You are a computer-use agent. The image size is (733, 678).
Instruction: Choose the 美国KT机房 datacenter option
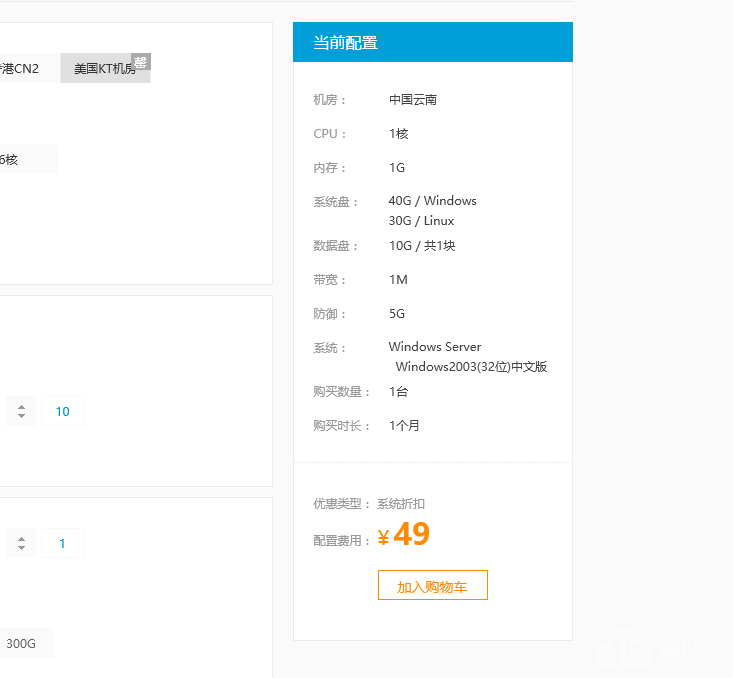click(104, 69)
